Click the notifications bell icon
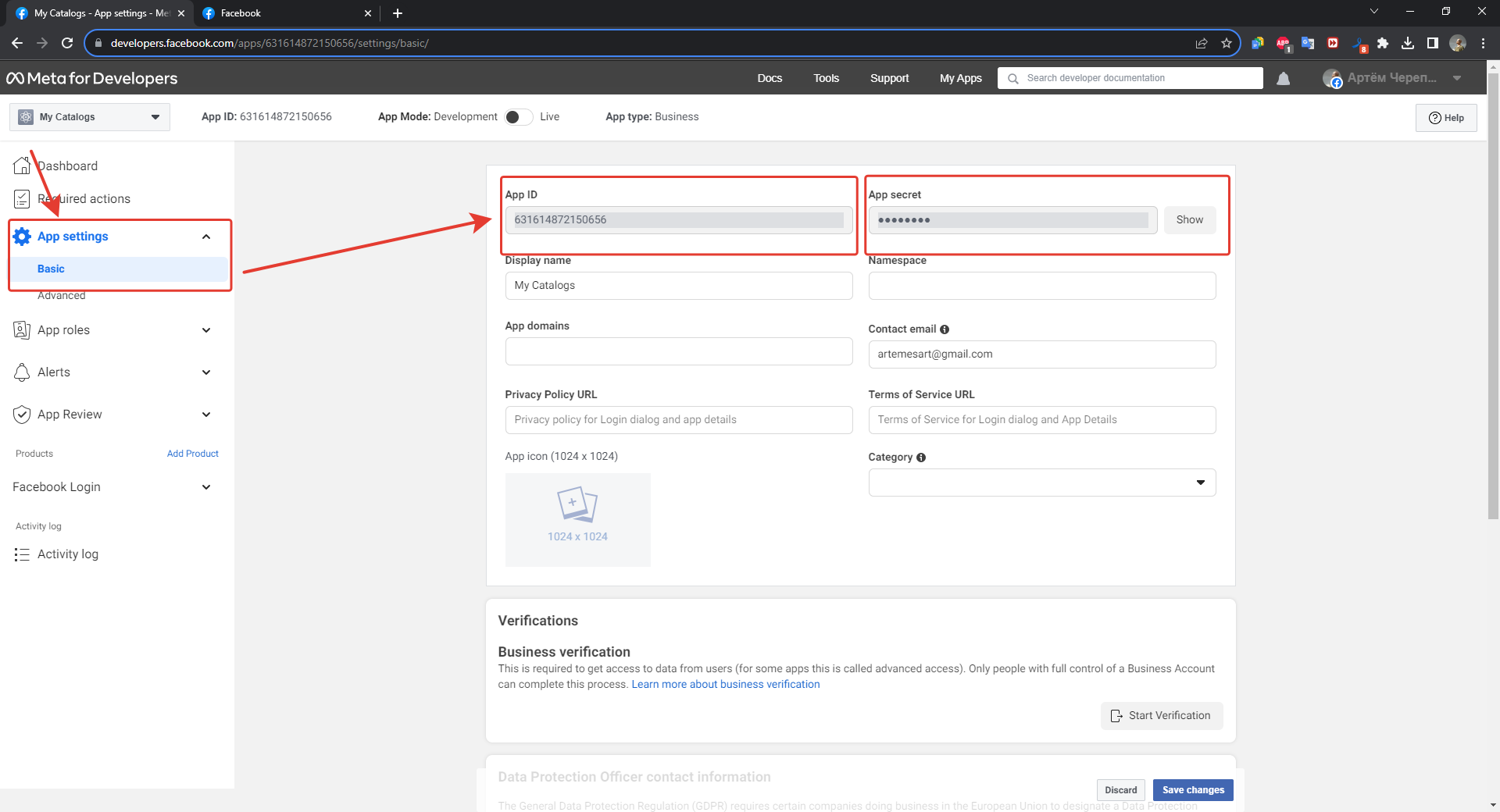1500x812 pixels. pyautogui.click(x=1283, y=79)
